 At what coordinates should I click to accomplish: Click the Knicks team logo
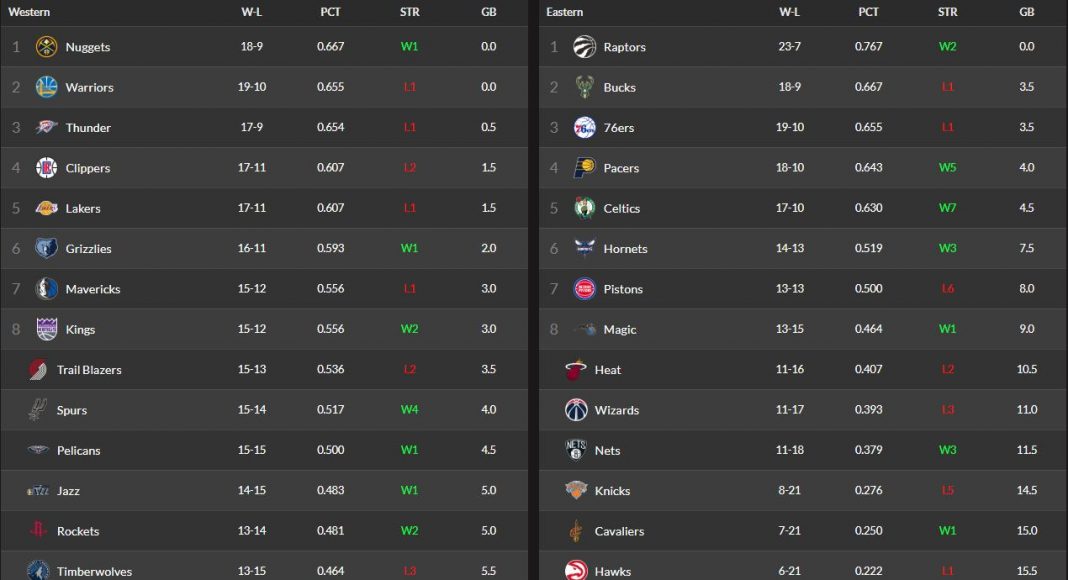575,491
